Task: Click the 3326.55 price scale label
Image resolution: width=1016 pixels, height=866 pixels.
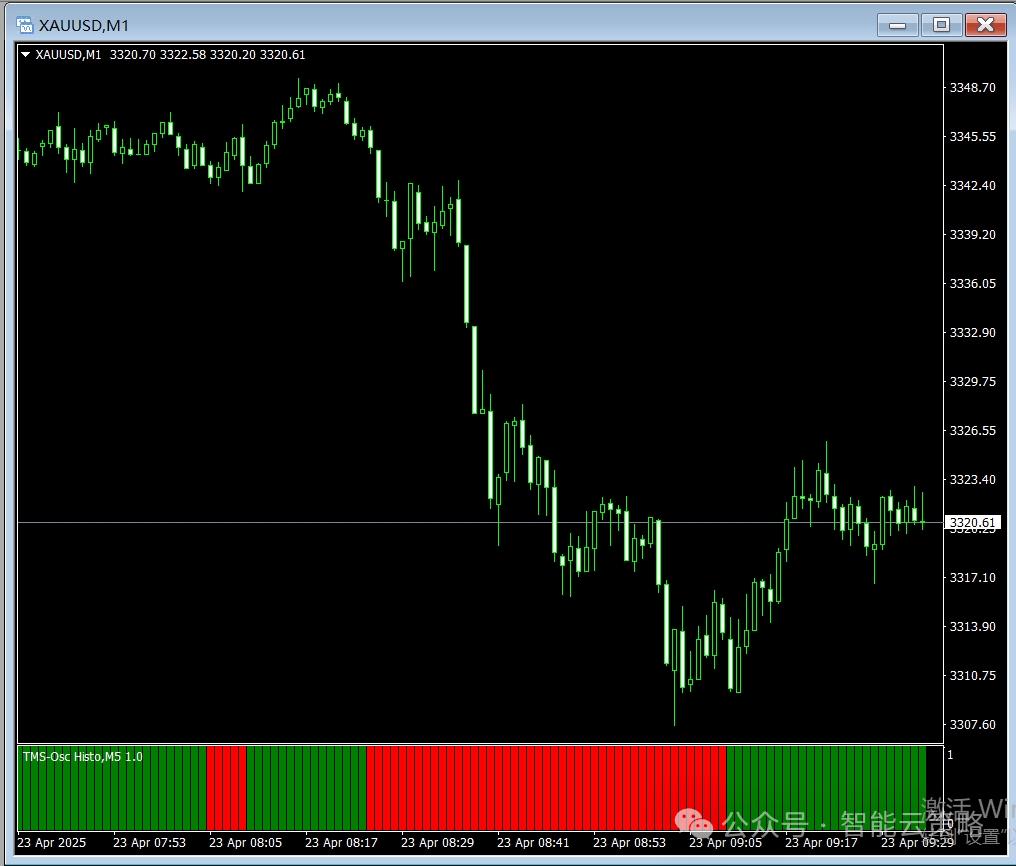Action: (x=973, y=431)
